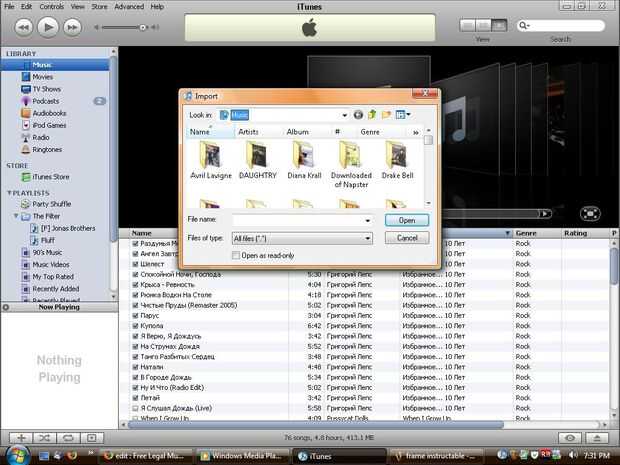This screenshot has height=465, width=620.
Task: Collapse The Filter playlist folder
Action: (x=16, y=216)
